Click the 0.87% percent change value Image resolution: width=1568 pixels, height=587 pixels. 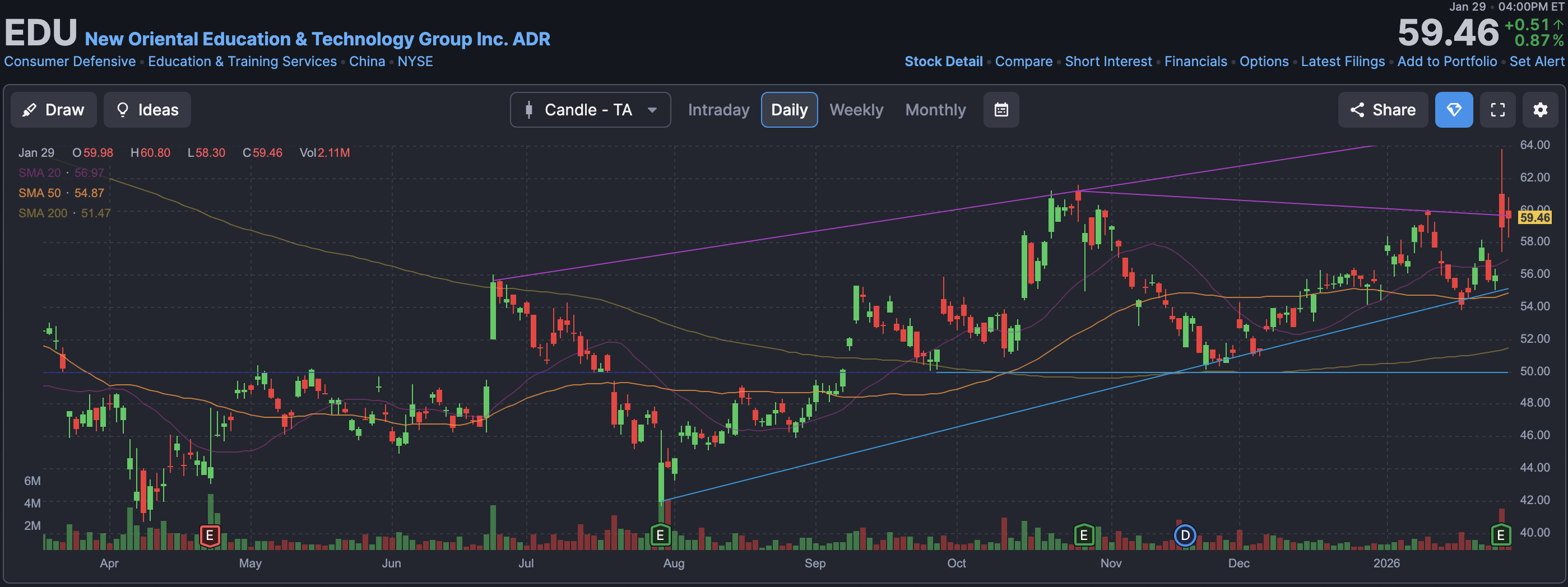1539,40
